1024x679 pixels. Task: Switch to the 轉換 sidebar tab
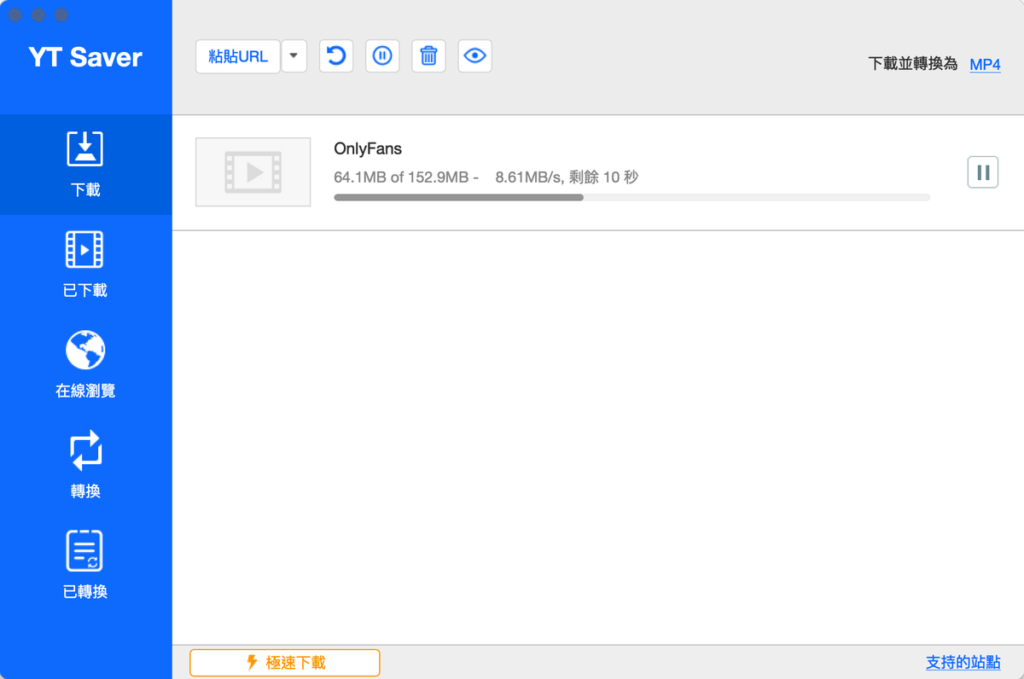click(86, 465)
